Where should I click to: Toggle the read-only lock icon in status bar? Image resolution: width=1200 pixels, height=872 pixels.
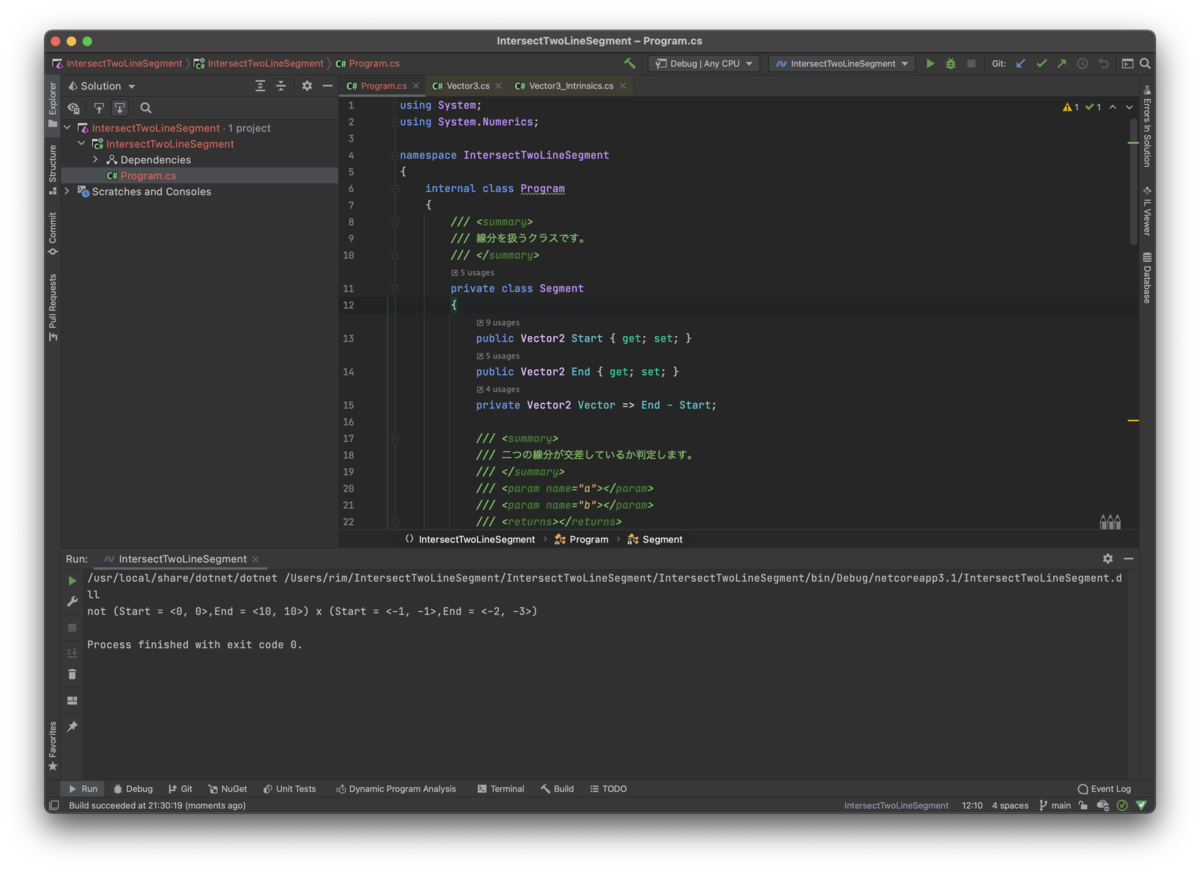click(1083, 805)
